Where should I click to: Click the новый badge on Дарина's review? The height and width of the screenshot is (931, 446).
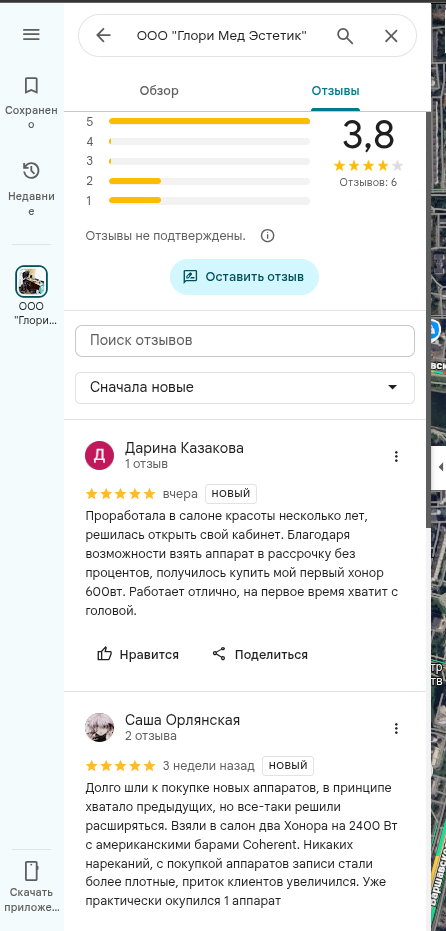tap(231, 493)
